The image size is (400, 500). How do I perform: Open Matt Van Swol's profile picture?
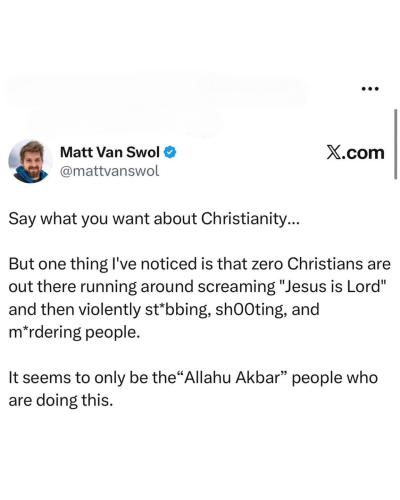pos(30,162)
